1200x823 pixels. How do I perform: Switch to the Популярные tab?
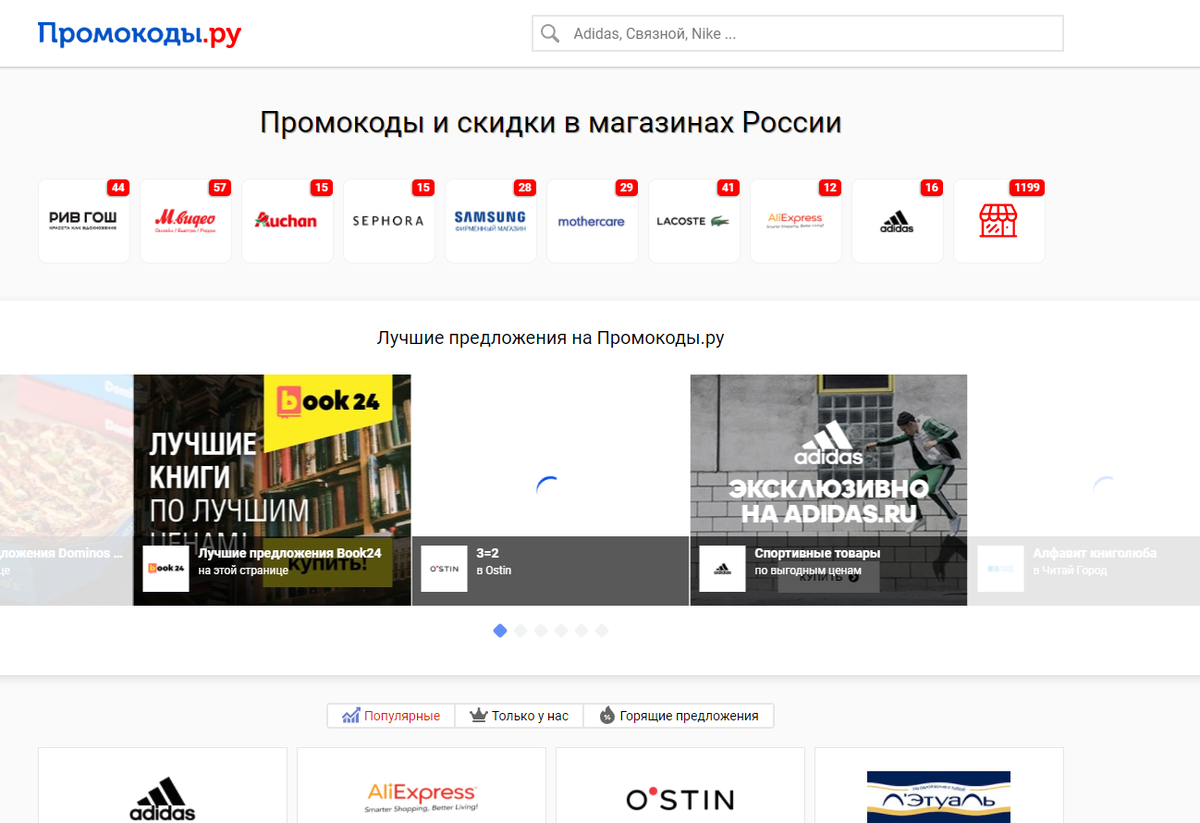[x=391, y=716]
